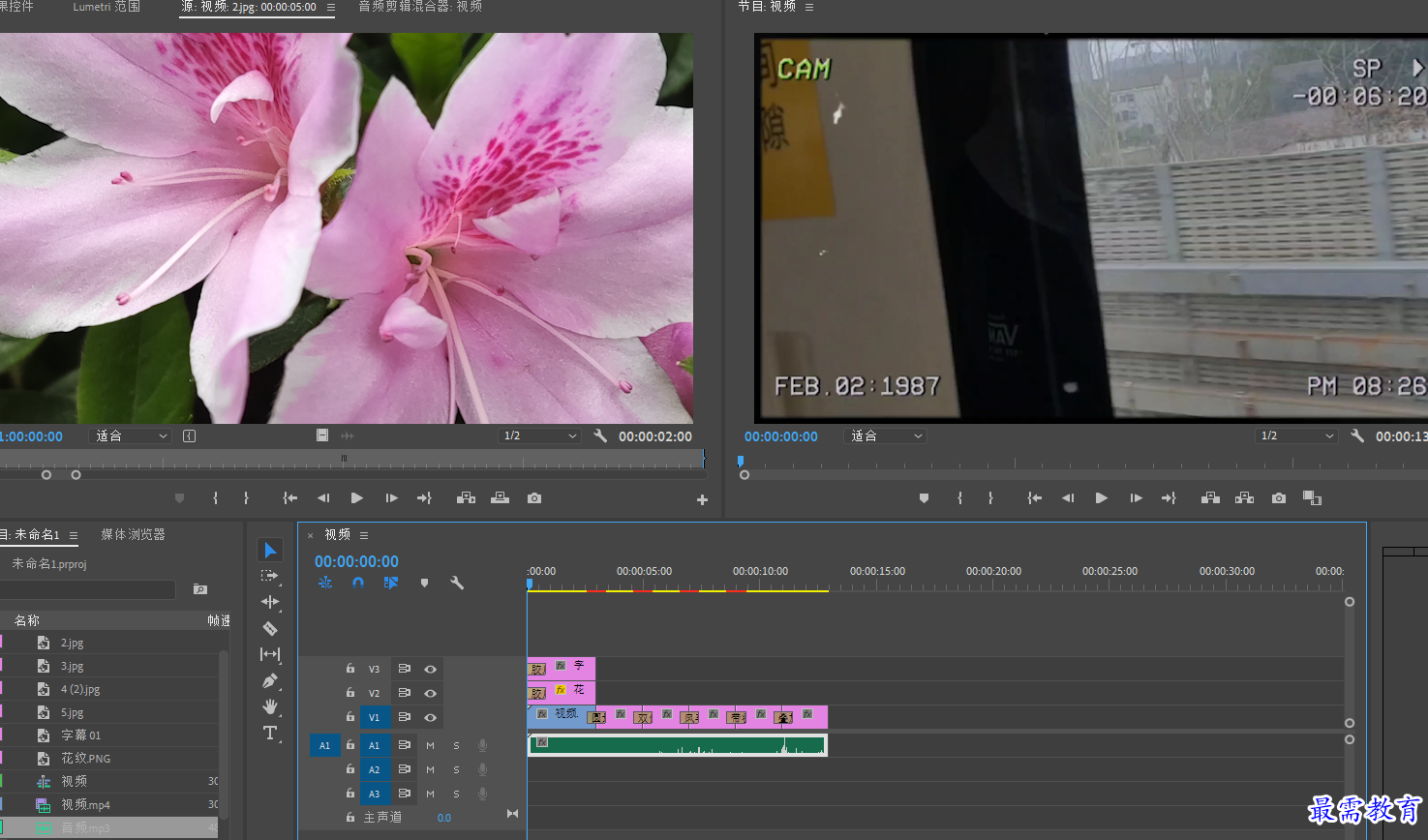Switch to 音频剪辑混合器 tab

click(x=420, y=7)
